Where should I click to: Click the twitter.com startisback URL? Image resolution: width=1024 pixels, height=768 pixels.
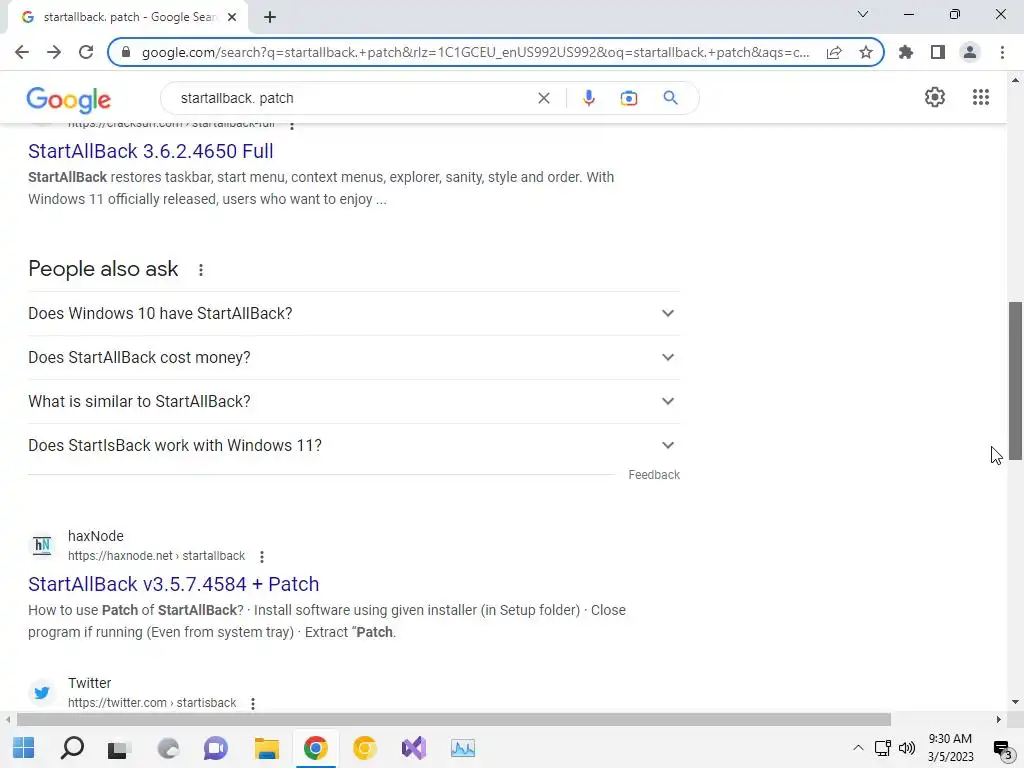pyautogui.click(x=152, y=703)
